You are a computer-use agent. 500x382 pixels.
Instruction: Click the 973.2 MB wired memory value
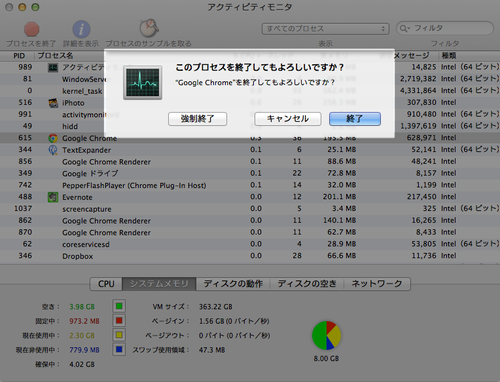click(84, 321)
